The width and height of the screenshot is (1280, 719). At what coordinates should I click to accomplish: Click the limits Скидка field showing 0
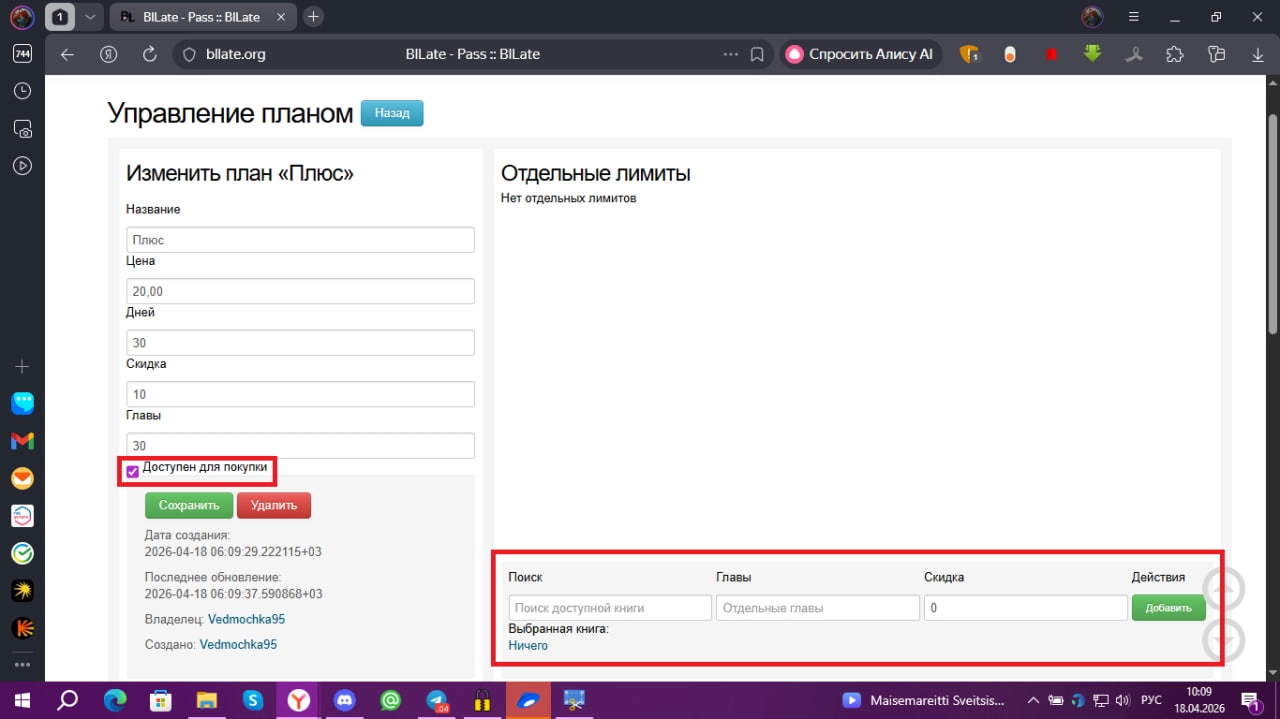[x=1026, y=608]
